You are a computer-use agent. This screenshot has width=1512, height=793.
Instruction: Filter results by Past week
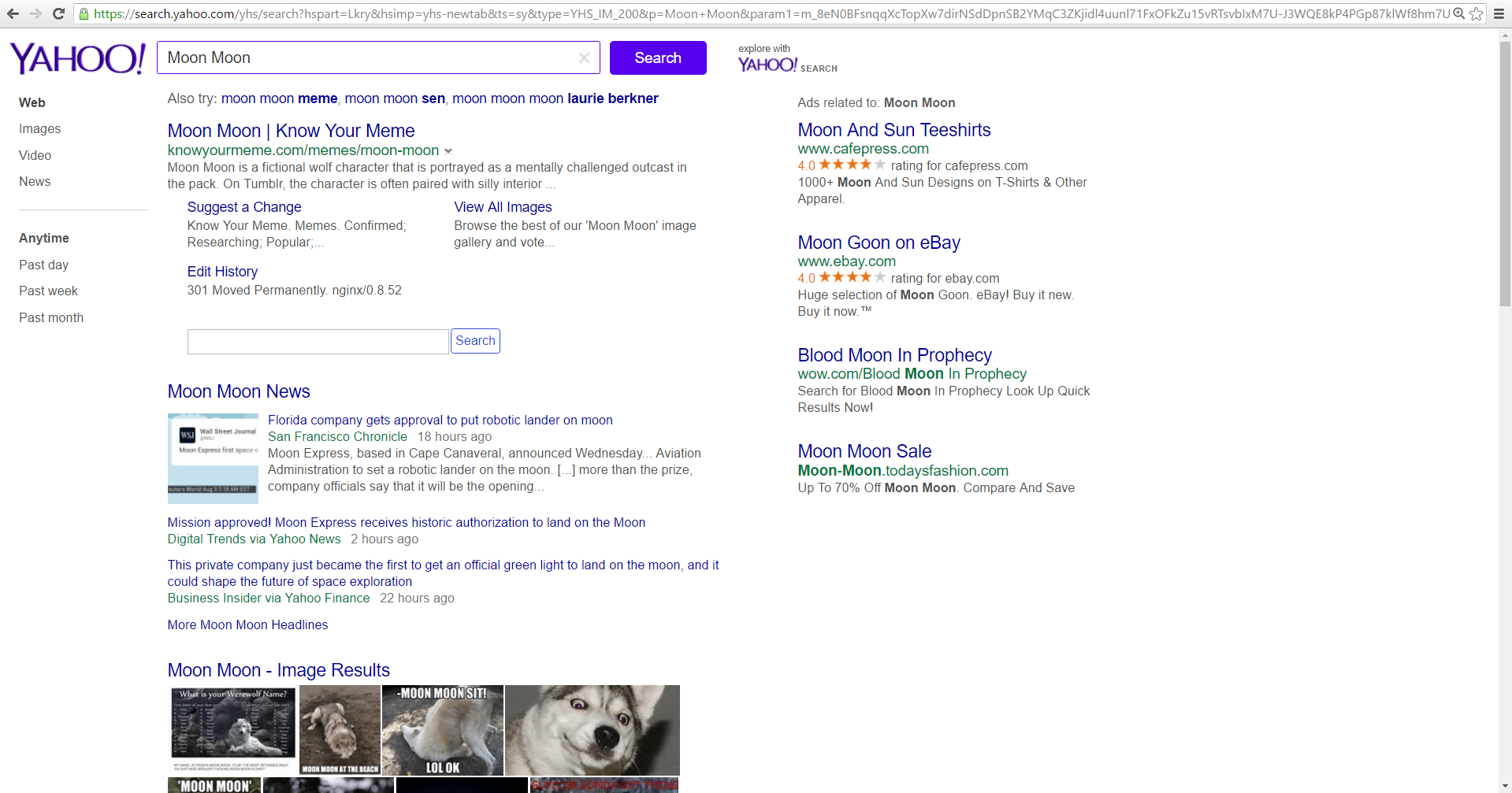pos(48,291)
